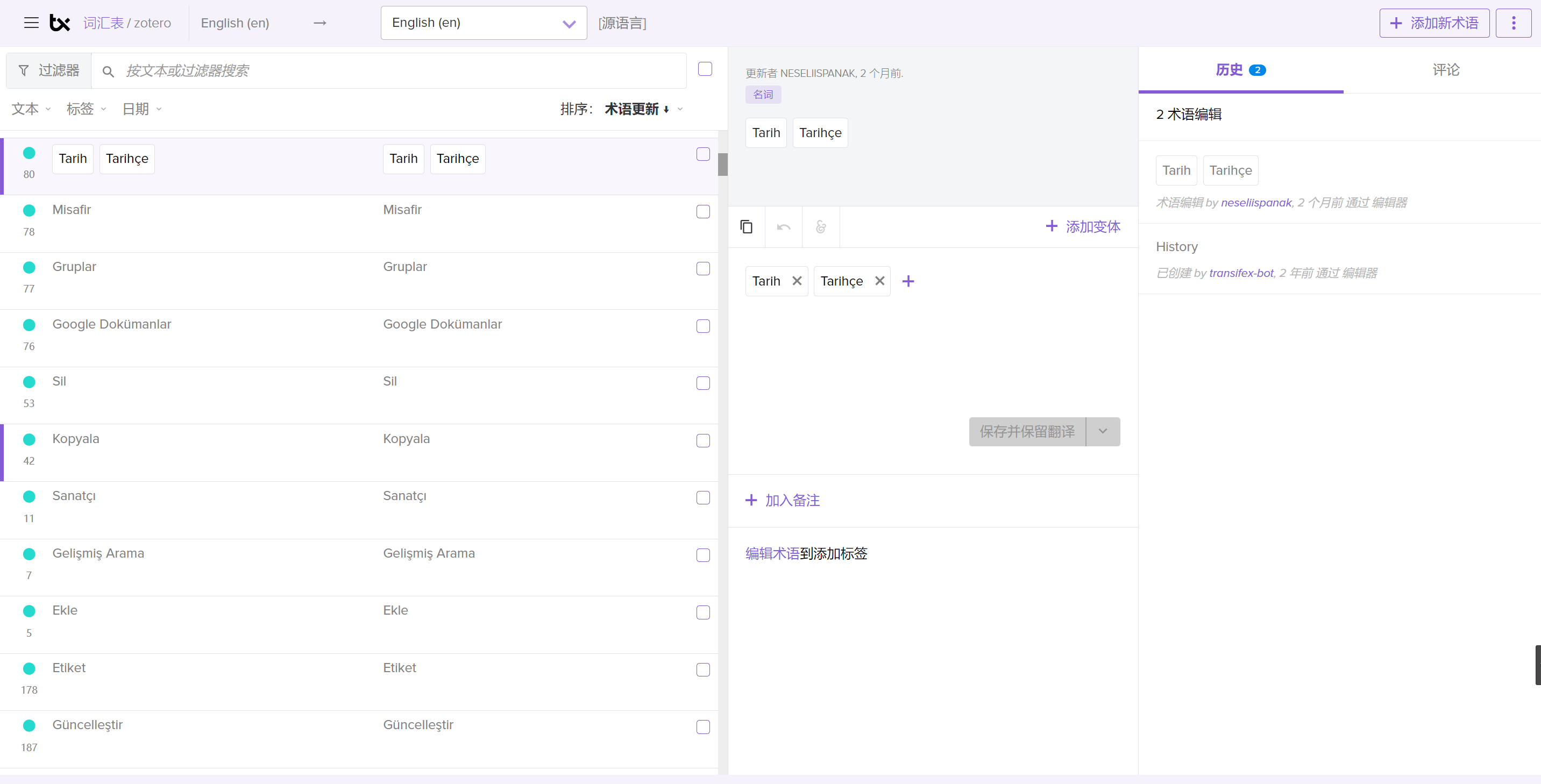This screenshot has height=784, width=1541.
Task: Click the undo icon in editor toolbar
Action: pos(784,226)
